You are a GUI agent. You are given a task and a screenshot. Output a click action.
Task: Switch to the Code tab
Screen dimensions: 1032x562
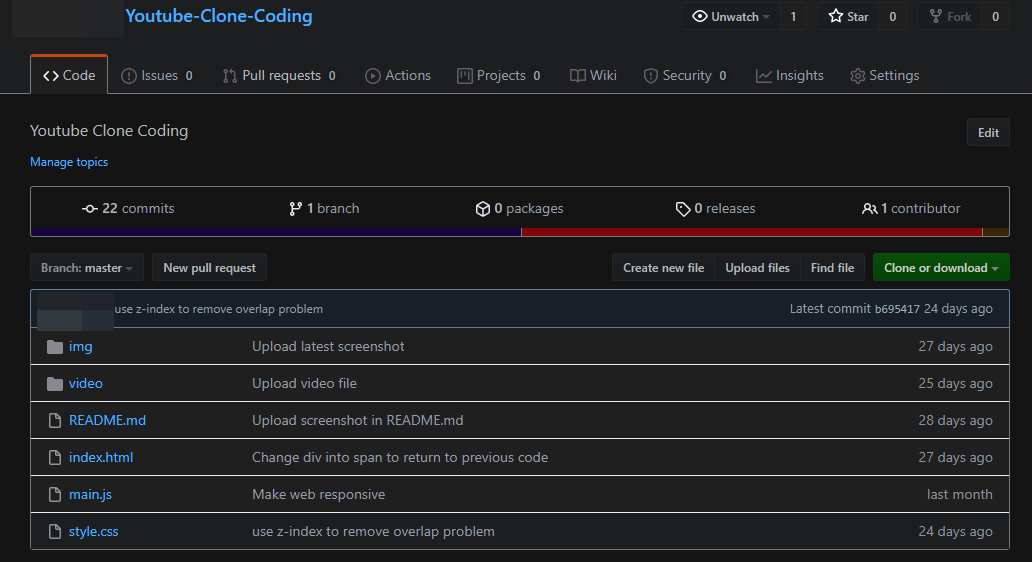pos(69,75)
